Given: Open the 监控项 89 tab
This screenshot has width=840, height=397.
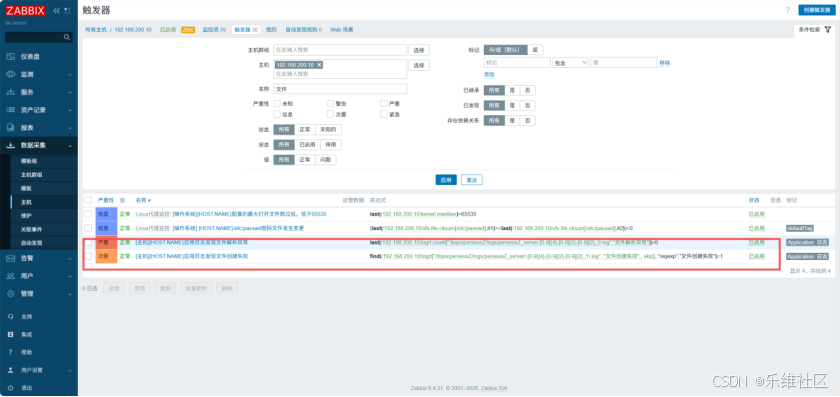Looking at the screenshot, I should 214,30.
